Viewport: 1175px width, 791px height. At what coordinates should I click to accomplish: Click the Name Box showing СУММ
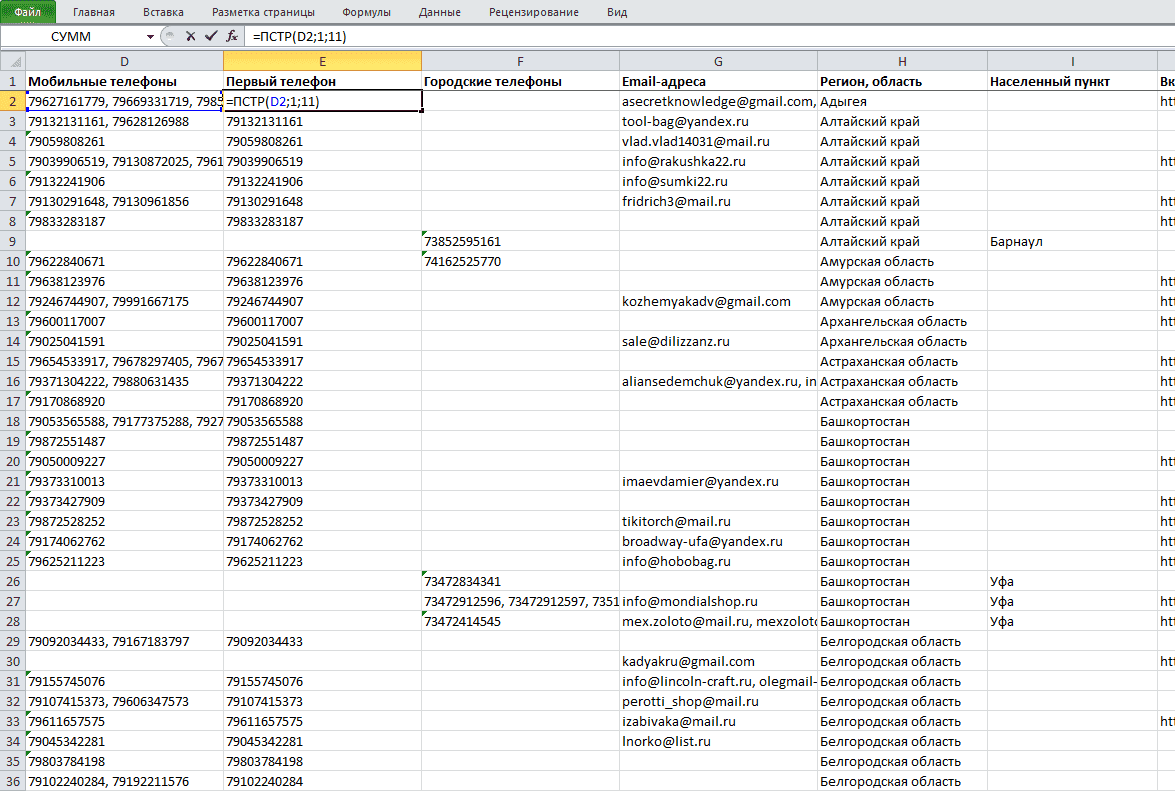(x=72, y=37)
